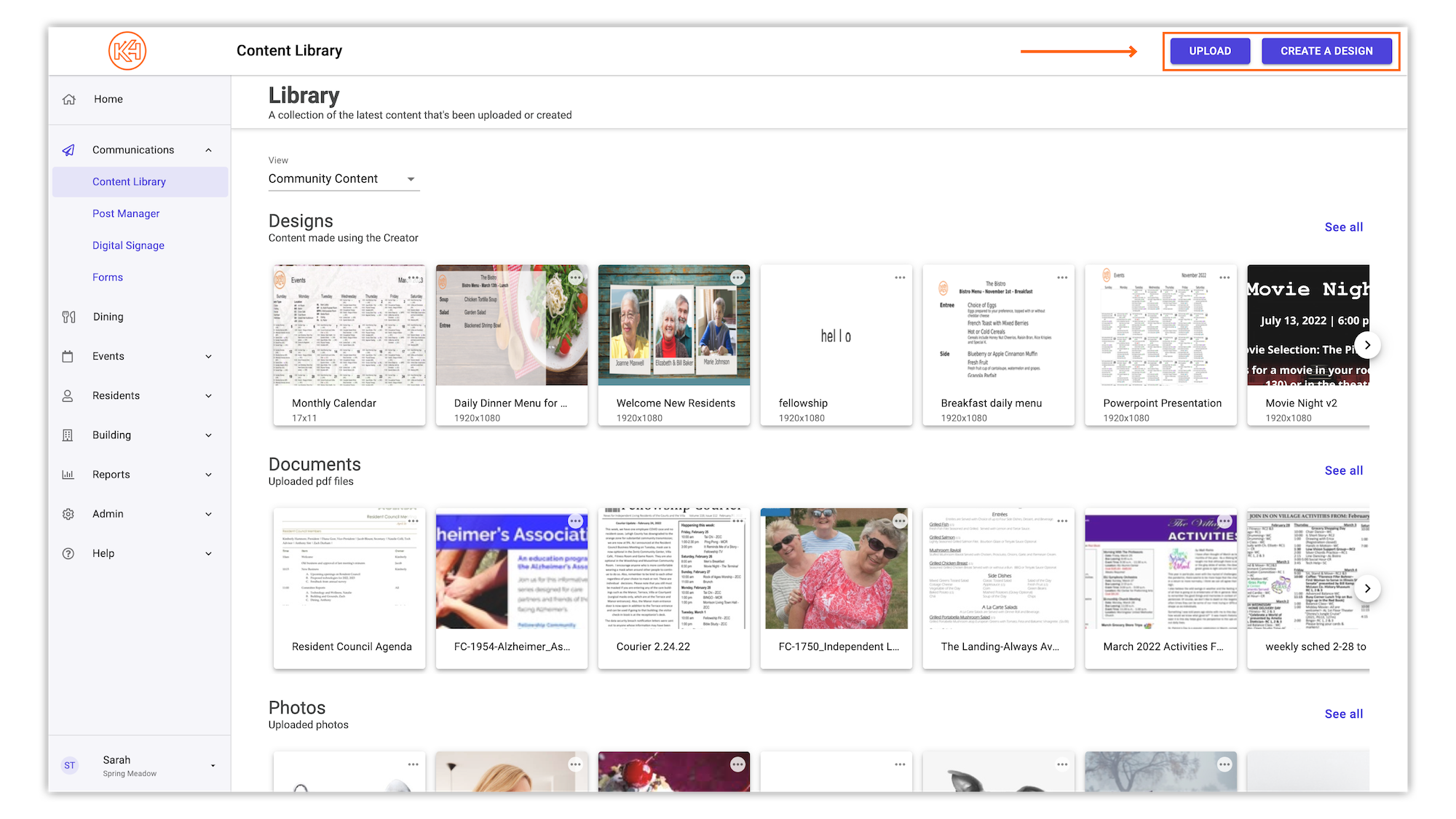The image size is (1456, 819).
Task: Open Sarah's account dropdown arrow
Action: pyautogui.click(x=213, y=766)
